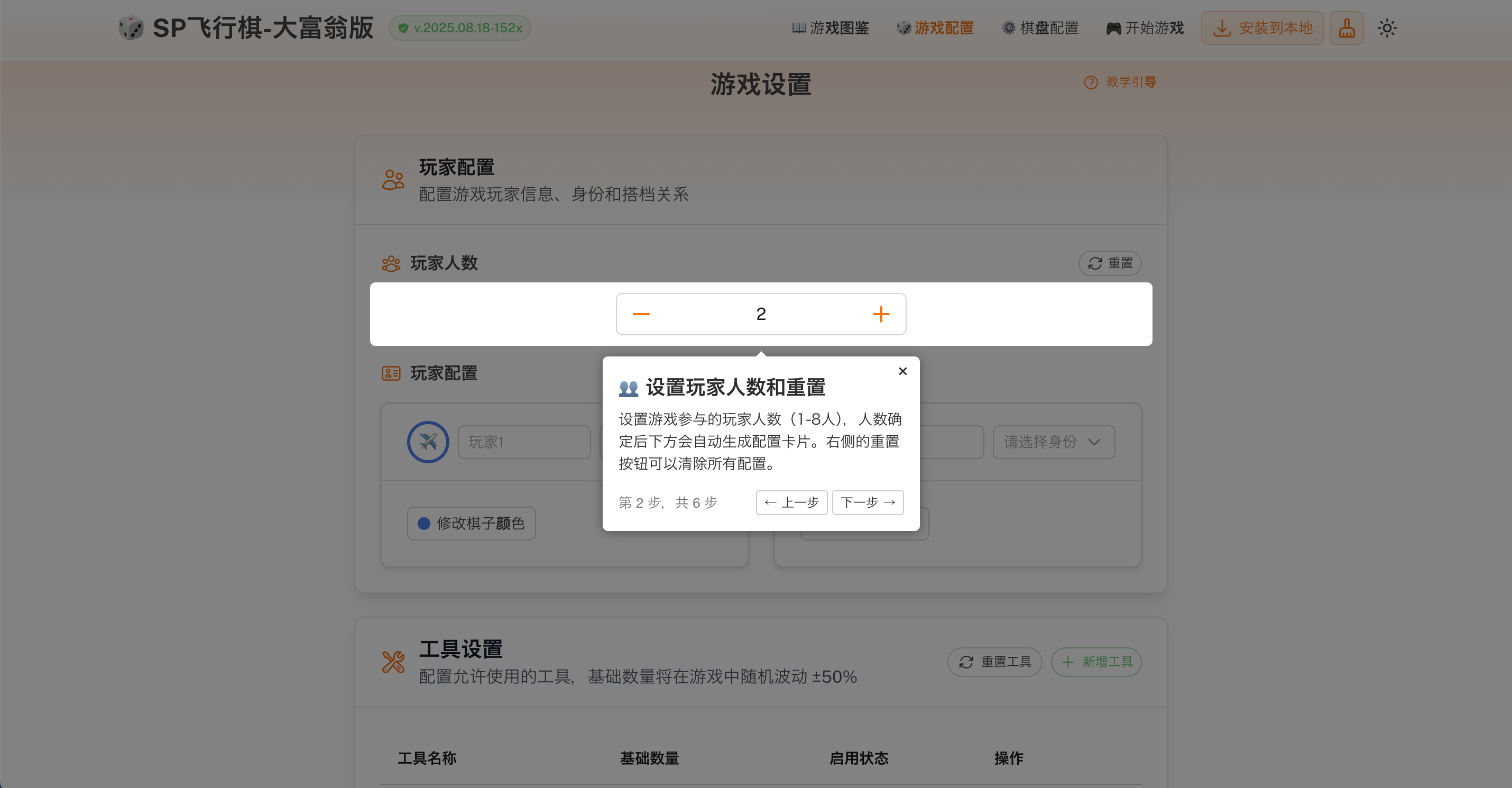Open the 请选择身份 identity dropdown
The width and height of the screenshot is (1512, 788).
click(1053, 442)
